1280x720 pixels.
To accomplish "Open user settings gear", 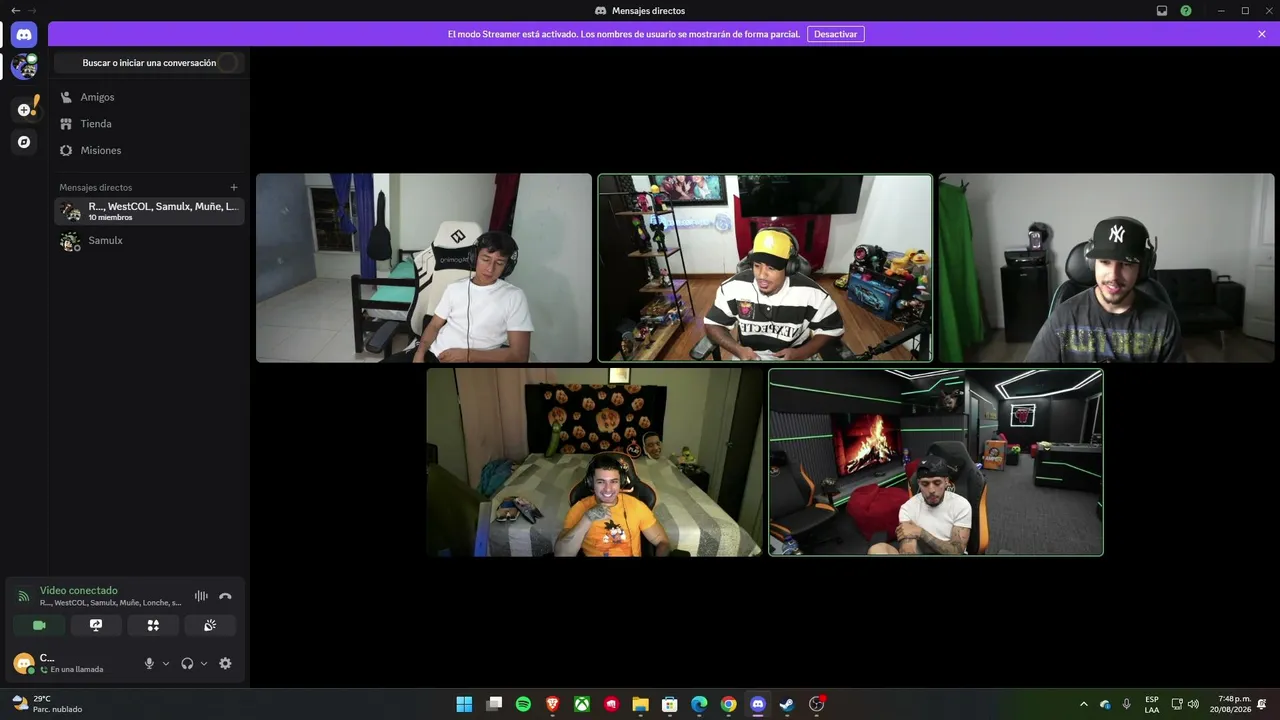I will (x=225, y=663).
